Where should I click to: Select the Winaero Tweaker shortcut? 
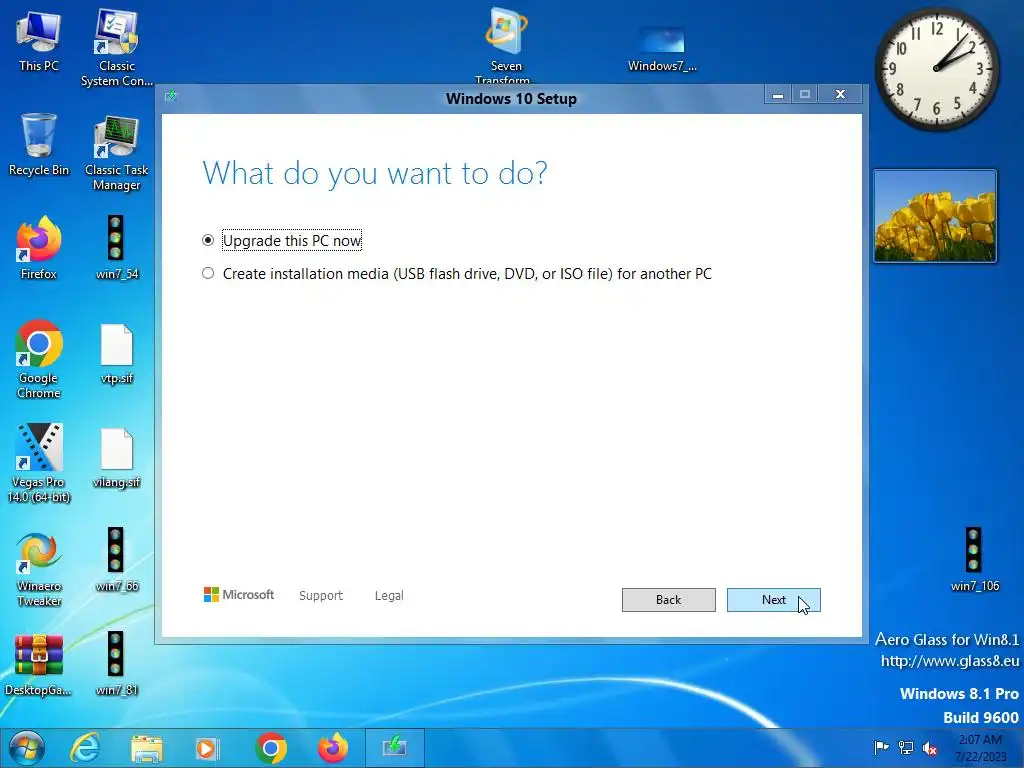39,570
